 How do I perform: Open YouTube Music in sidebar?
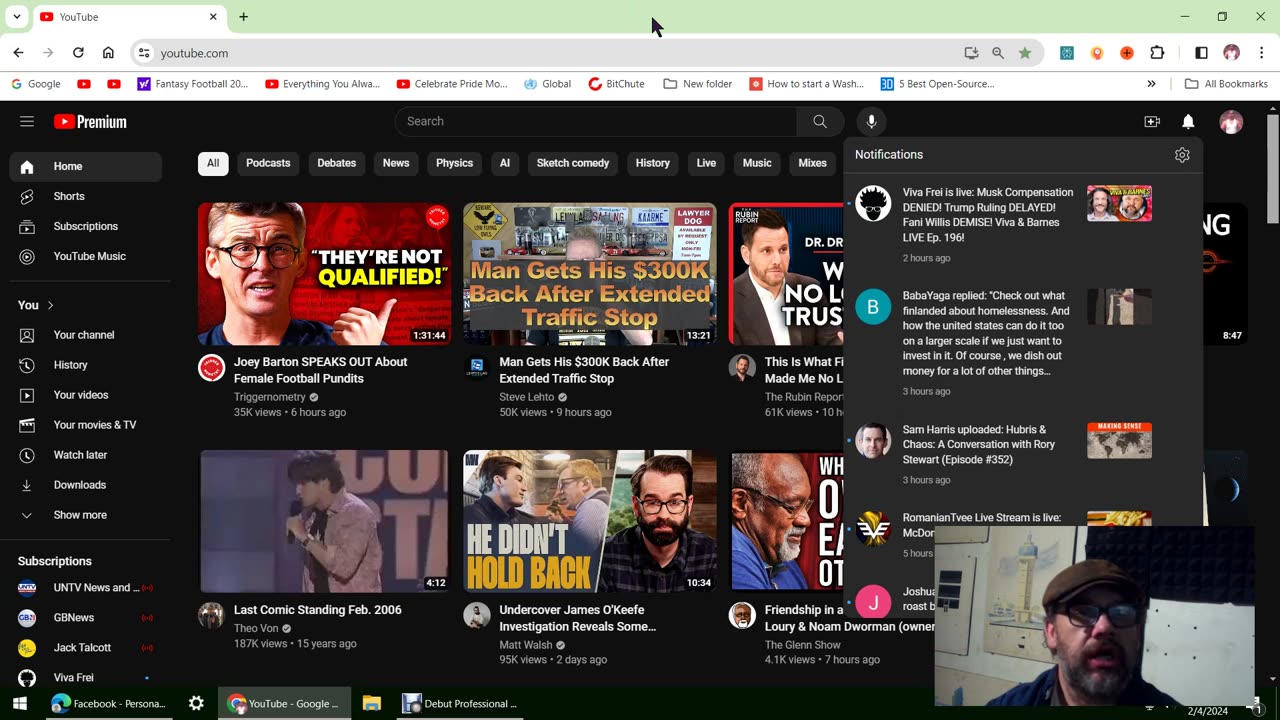click(85, 256)
